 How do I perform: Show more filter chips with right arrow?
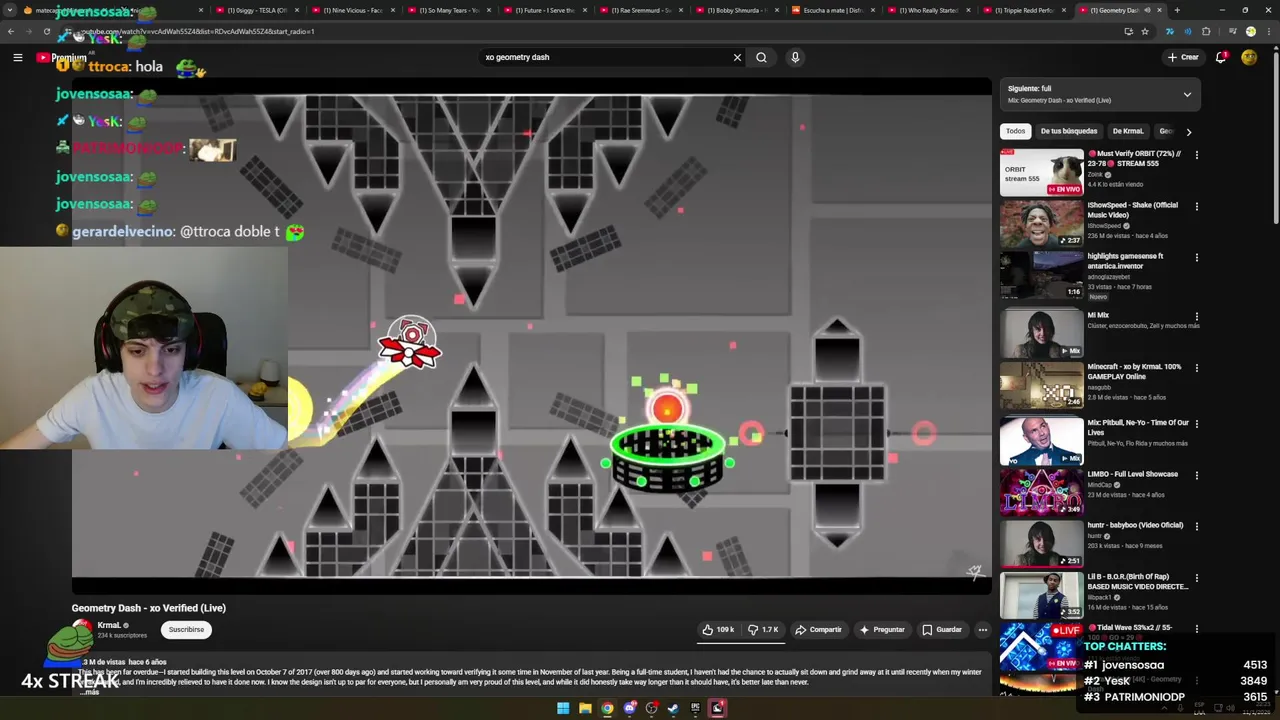point(1188,131)
